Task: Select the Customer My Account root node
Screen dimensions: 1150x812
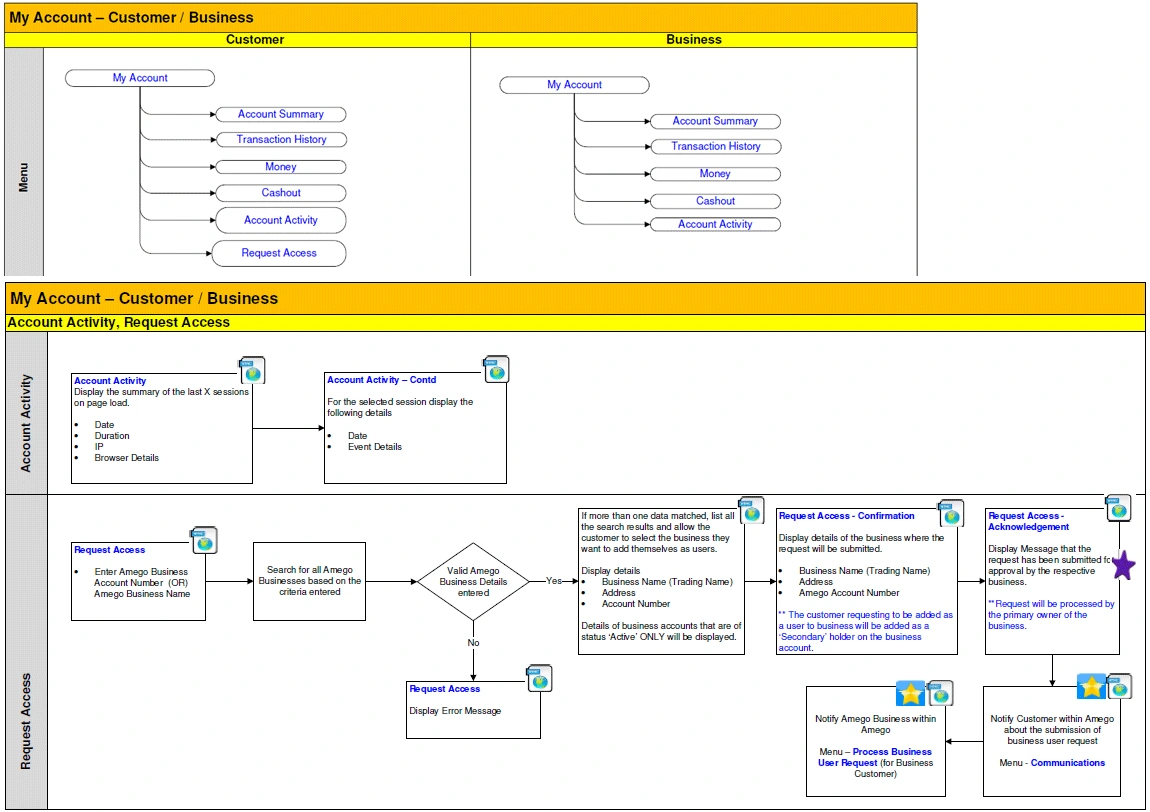Action: click(140, 78)
